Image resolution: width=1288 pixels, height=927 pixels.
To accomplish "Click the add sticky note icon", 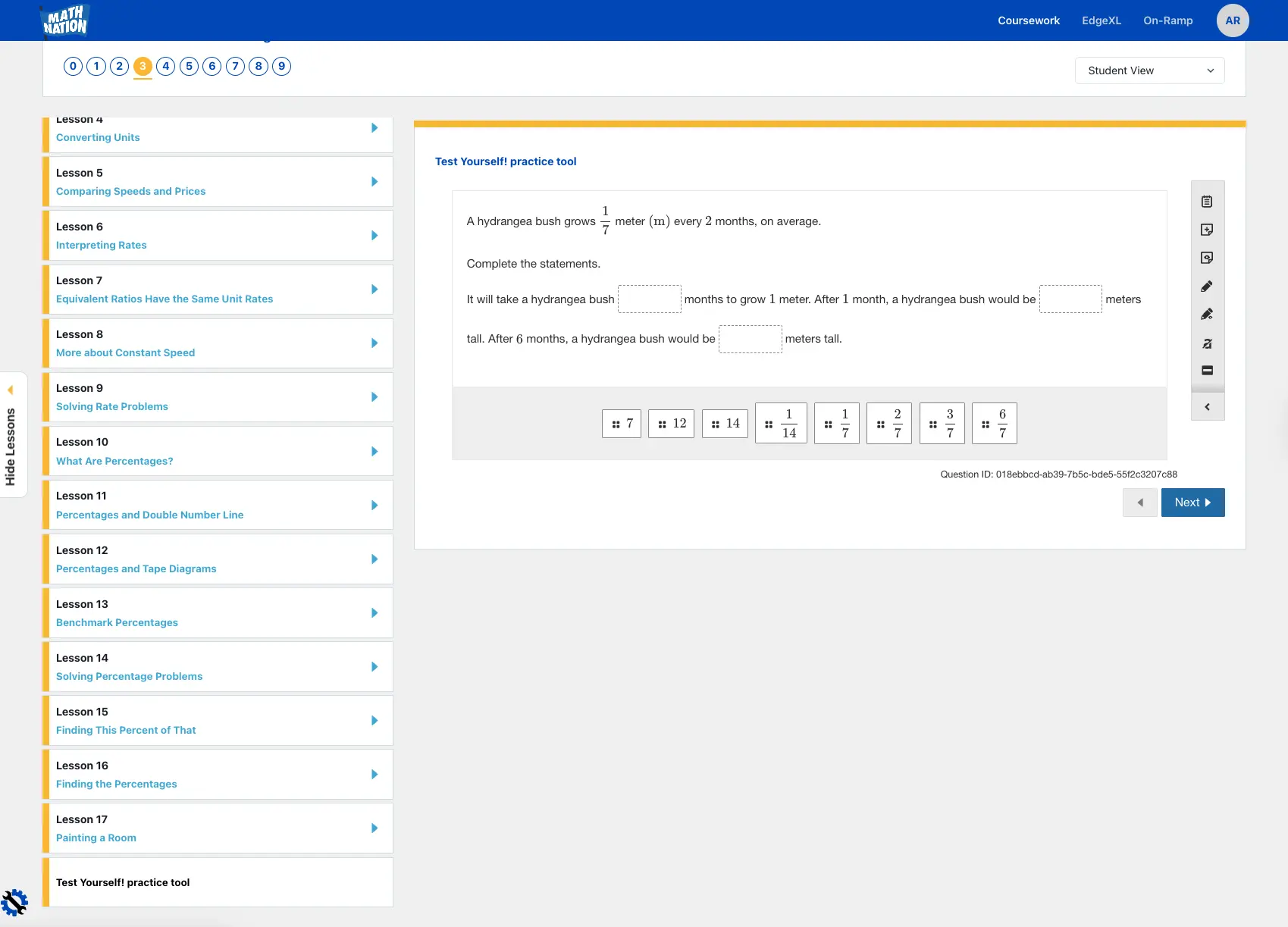I will click(1207, 230).
